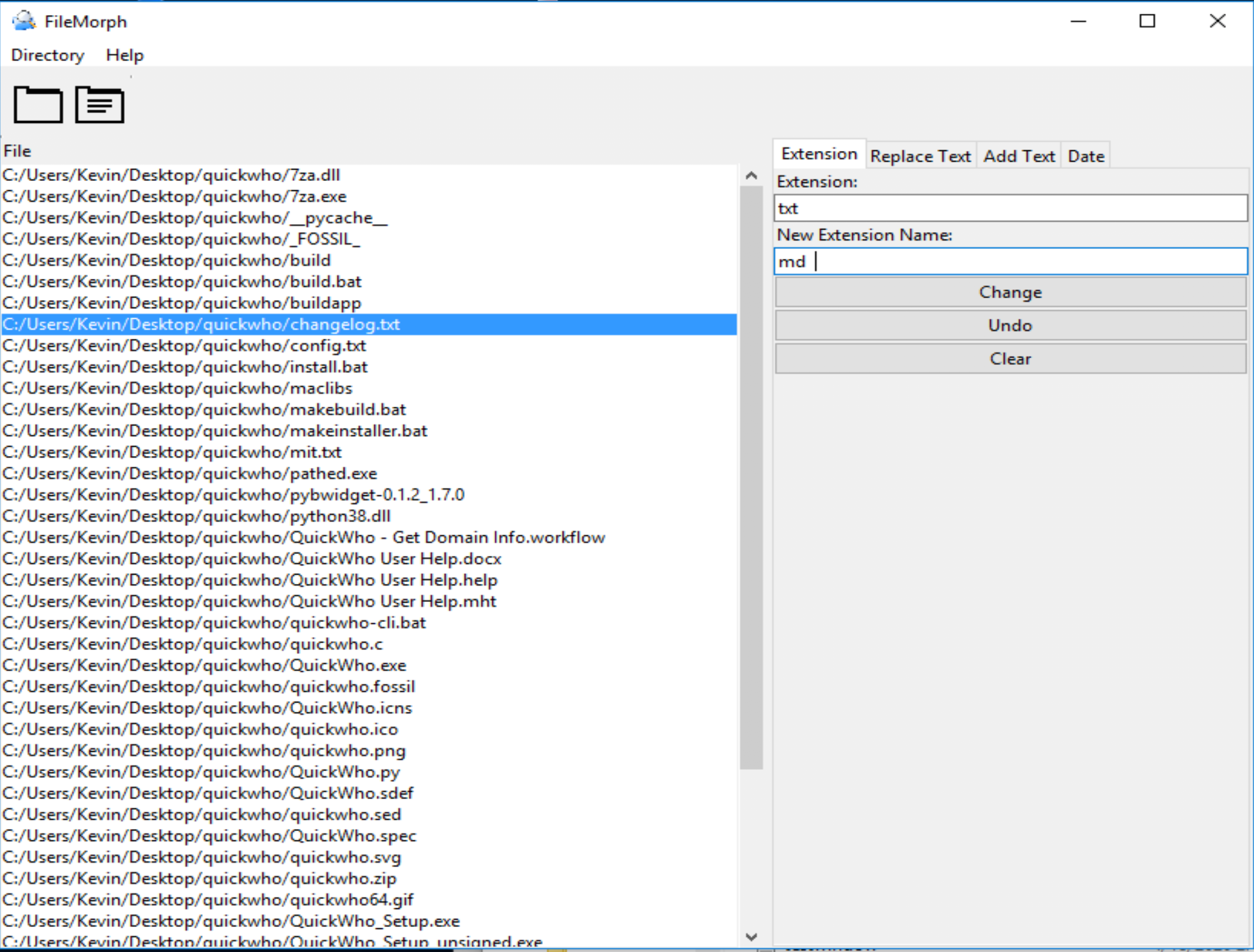
Task: Switch to the Add Text tab
Action: point(1019,156)
